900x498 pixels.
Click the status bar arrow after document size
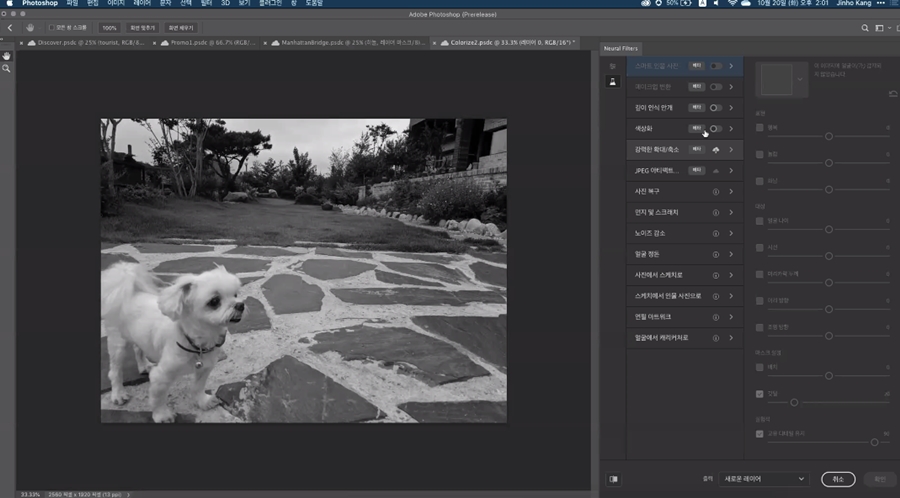click(x=128, y=495)
